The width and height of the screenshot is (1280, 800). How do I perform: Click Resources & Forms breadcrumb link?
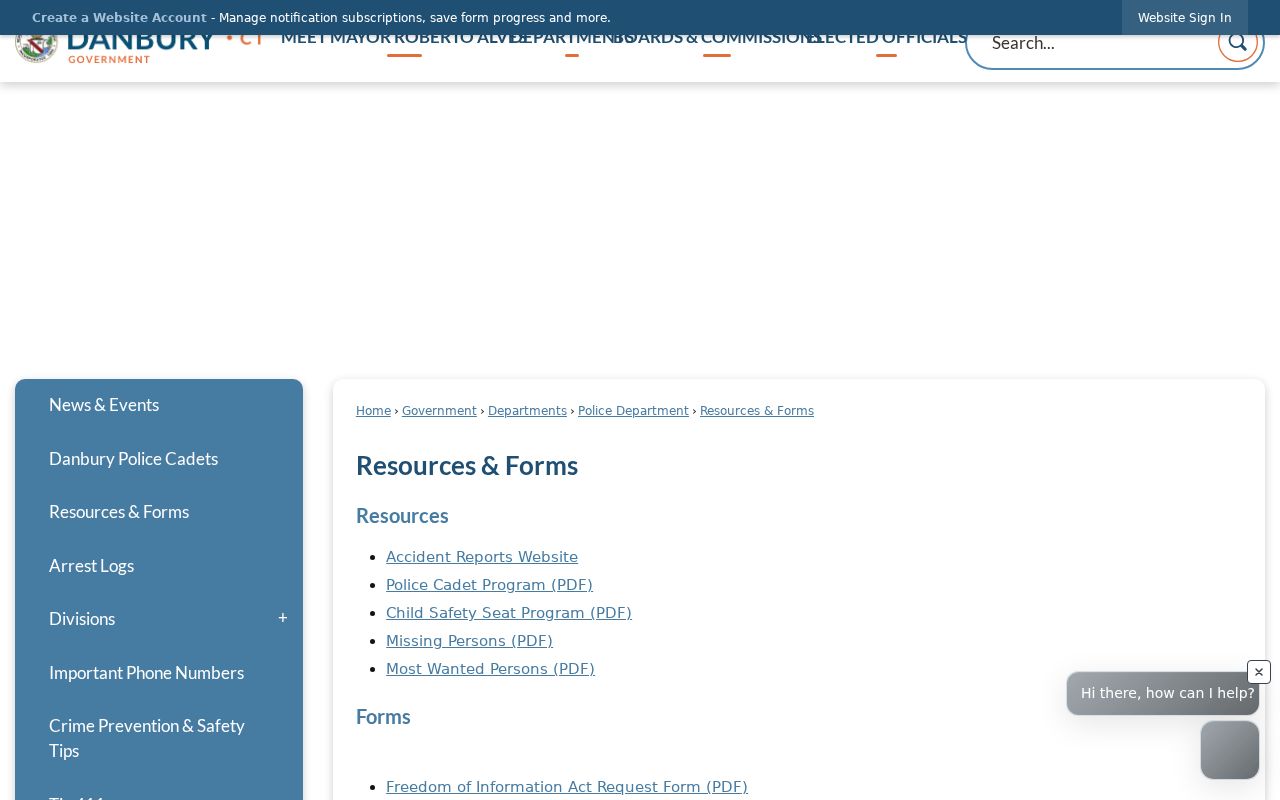pyautogui.click(x=757, y=411)
